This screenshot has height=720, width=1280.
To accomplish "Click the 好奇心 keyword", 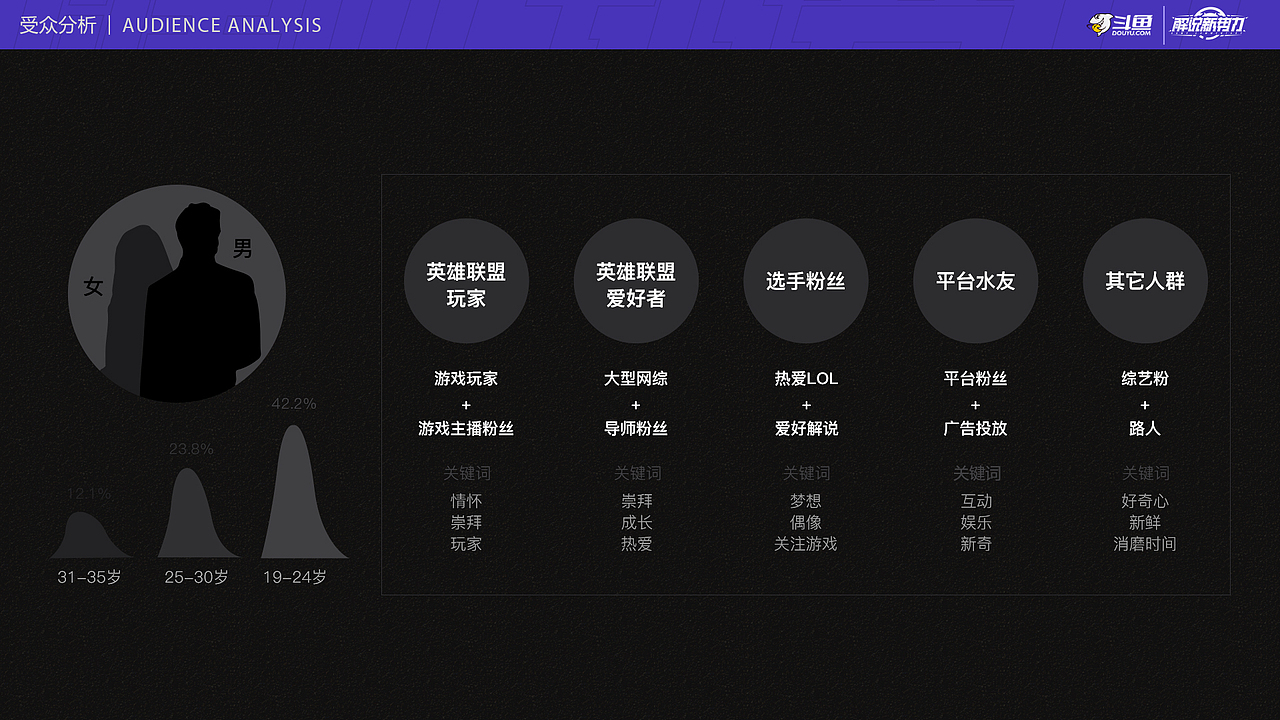I will coord(1145,501).
